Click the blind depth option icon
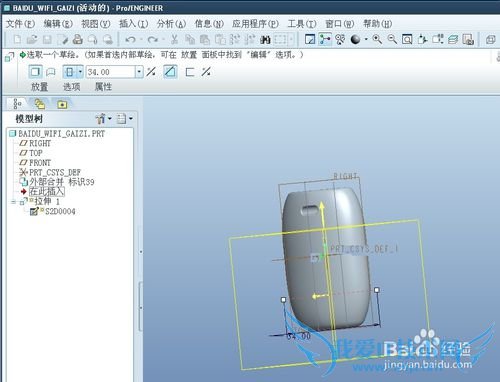The image size is (500, 382). [x=69, y=72]
